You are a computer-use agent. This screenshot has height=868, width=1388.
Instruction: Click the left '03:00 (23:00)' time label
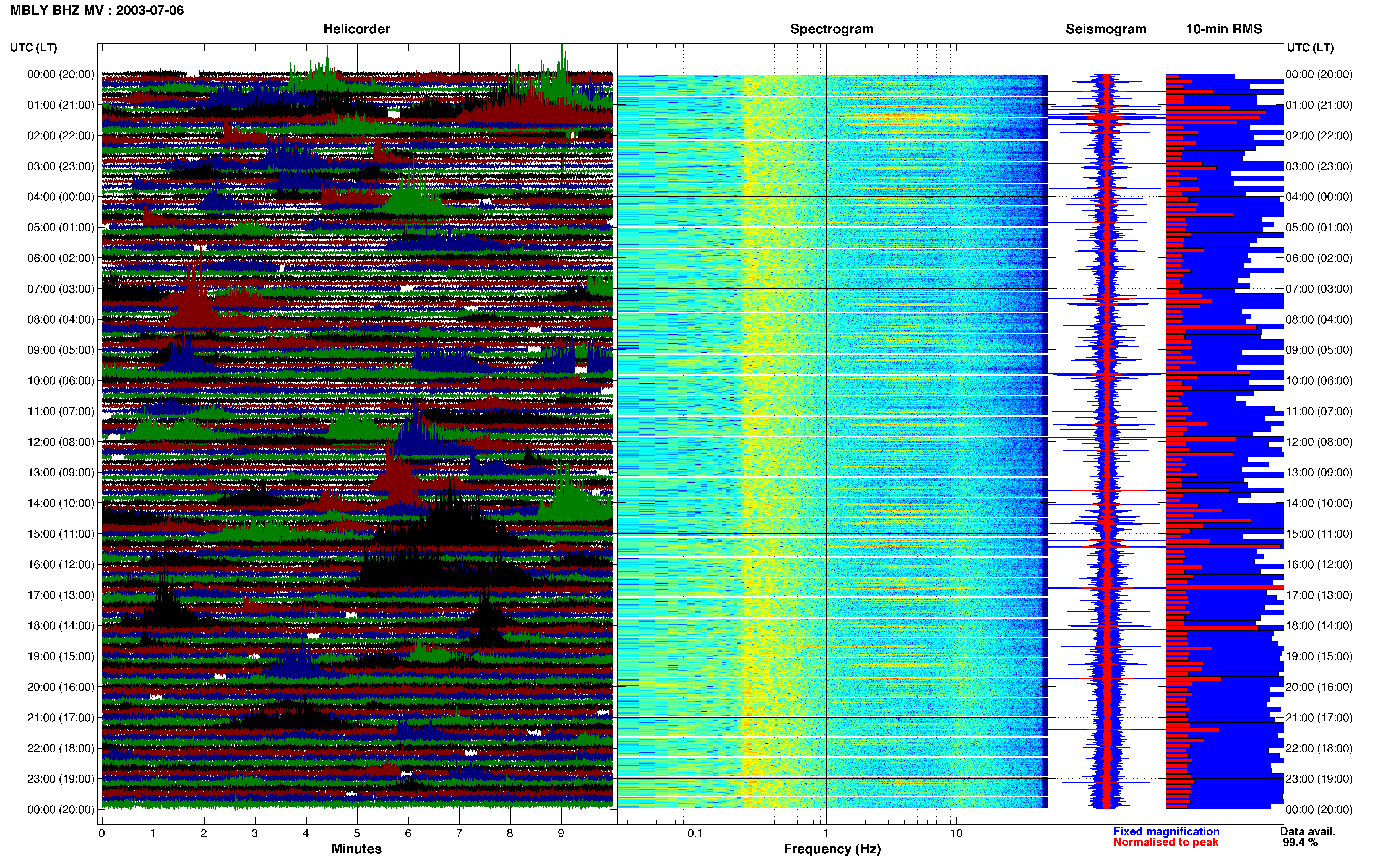pyautogui.click(x=61, y=166)
